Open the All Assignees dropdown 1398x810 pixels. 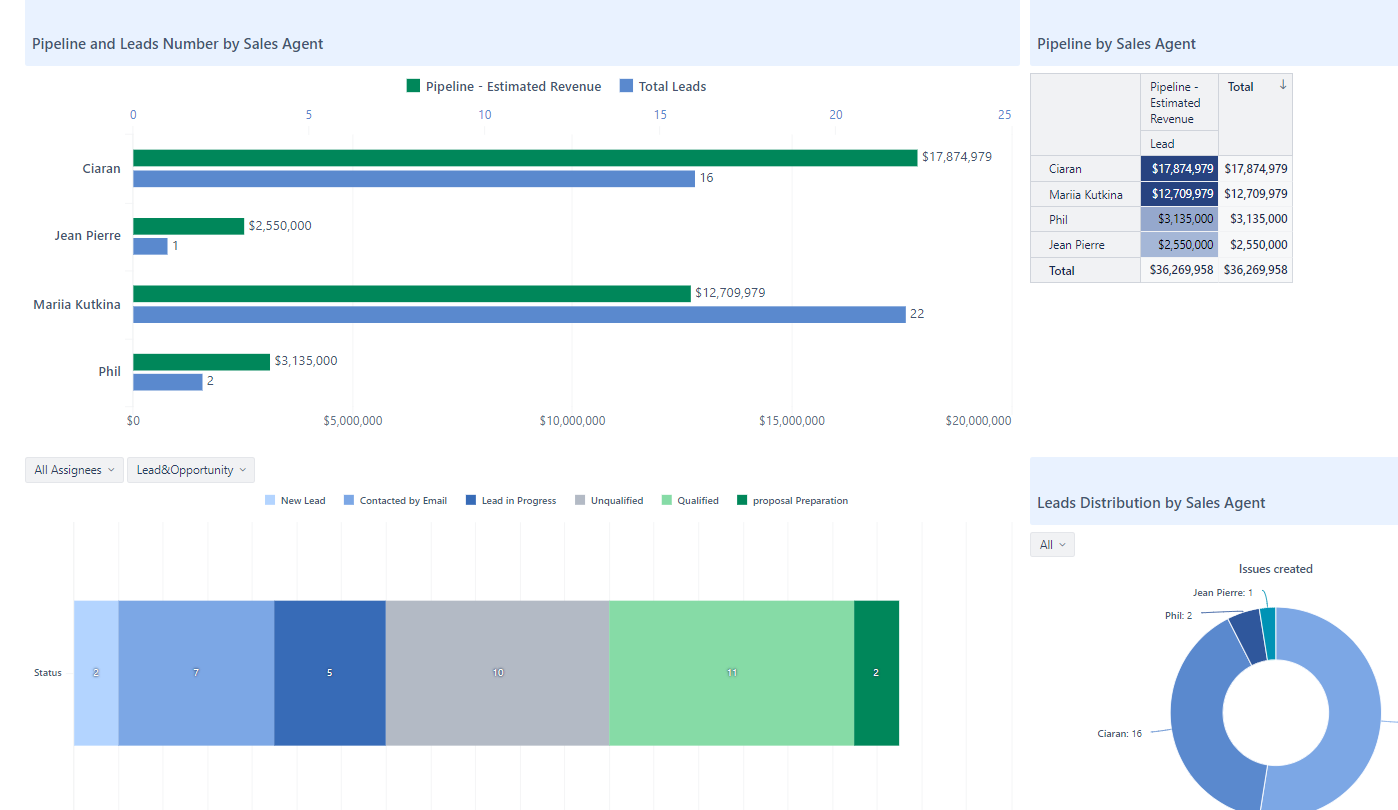coord(73,469)
